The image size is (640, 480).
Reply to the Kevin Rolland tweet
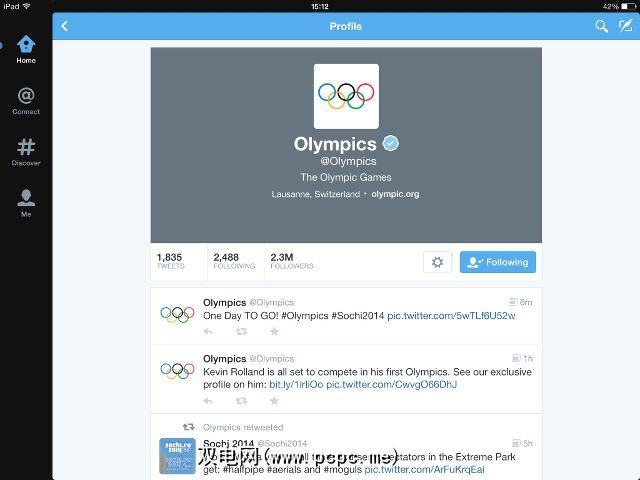click(208, 400)
